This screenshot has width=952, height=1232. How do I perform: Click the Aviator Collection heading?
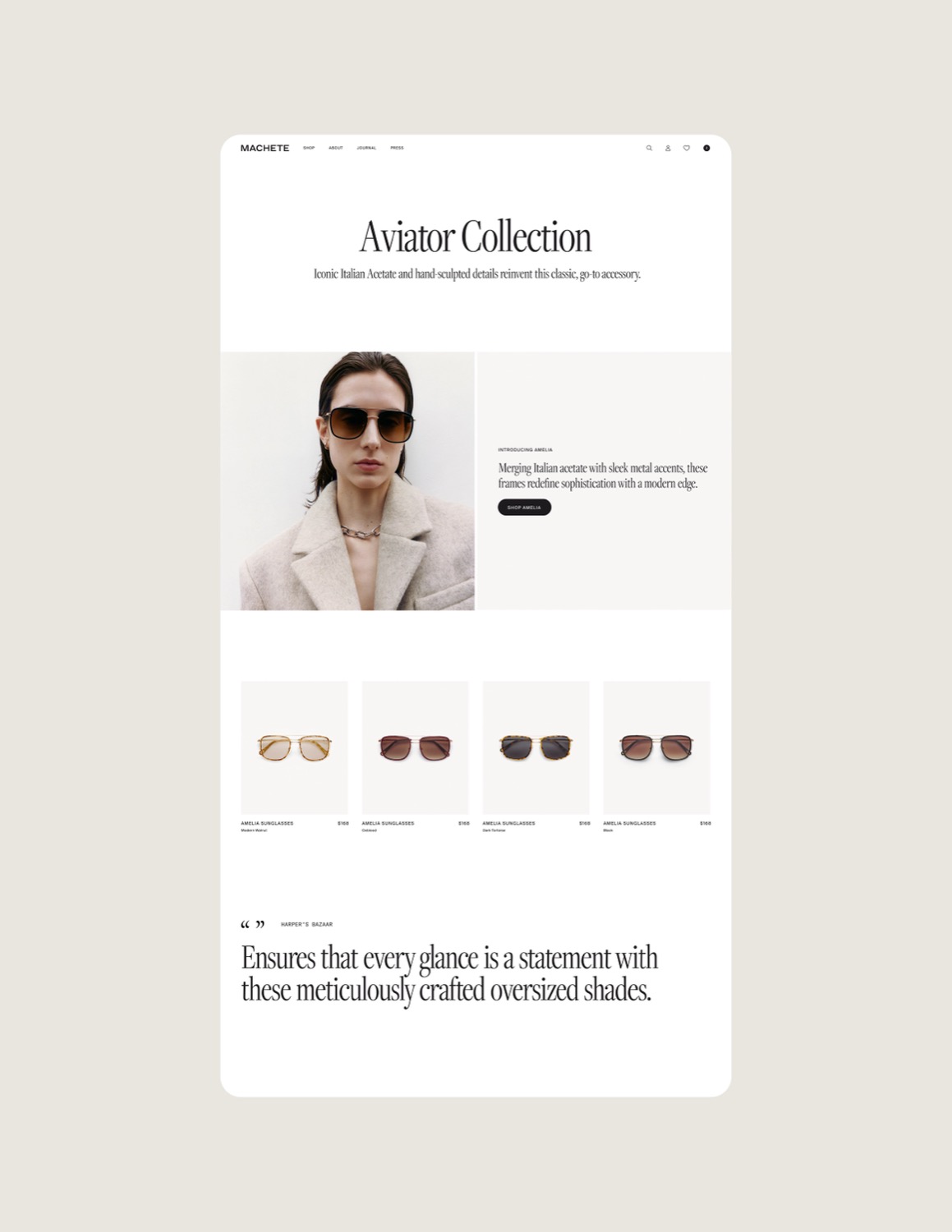476,237
